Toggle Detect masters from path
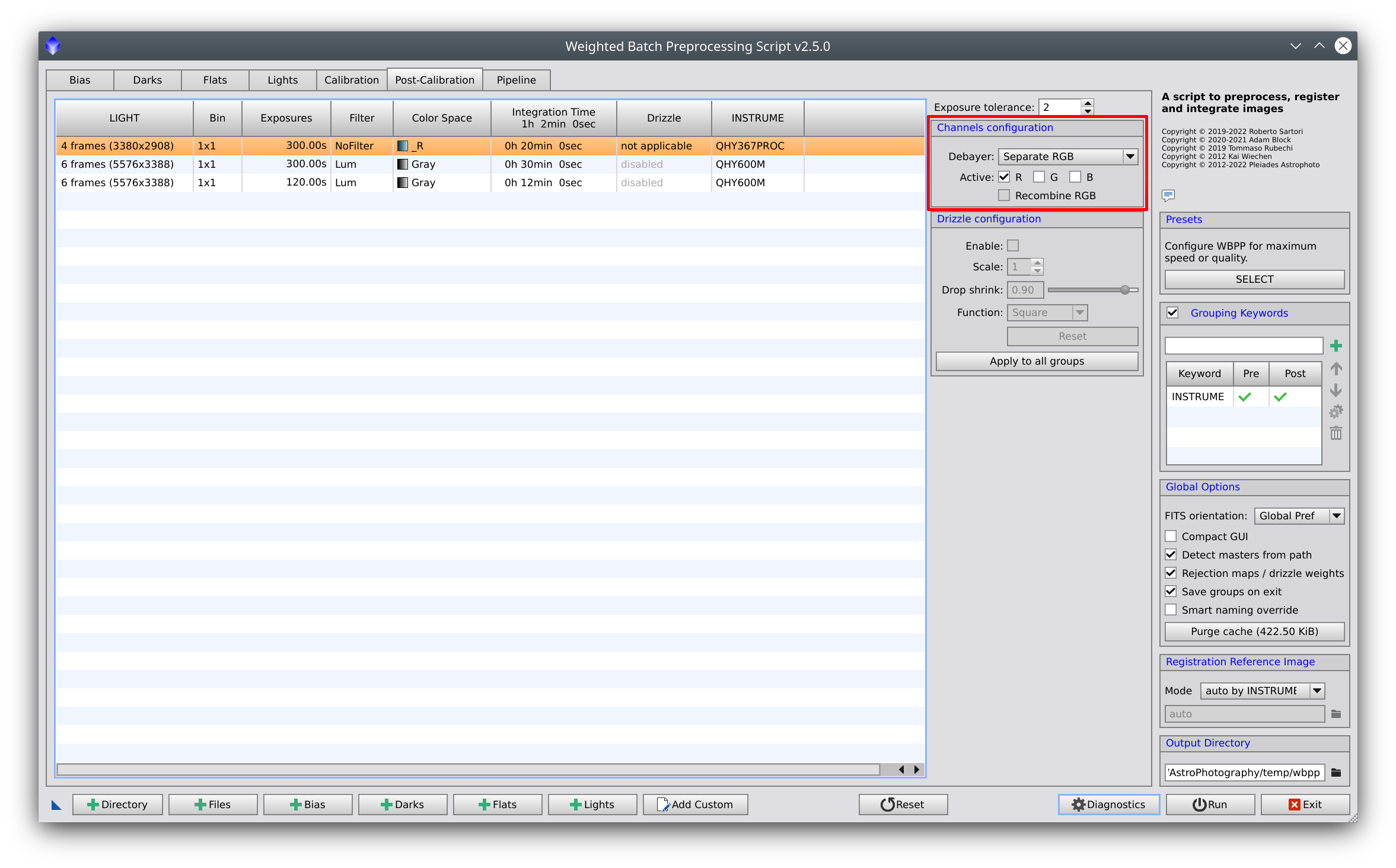Viewport: 1396px width, 868px height. point(1171,554)
